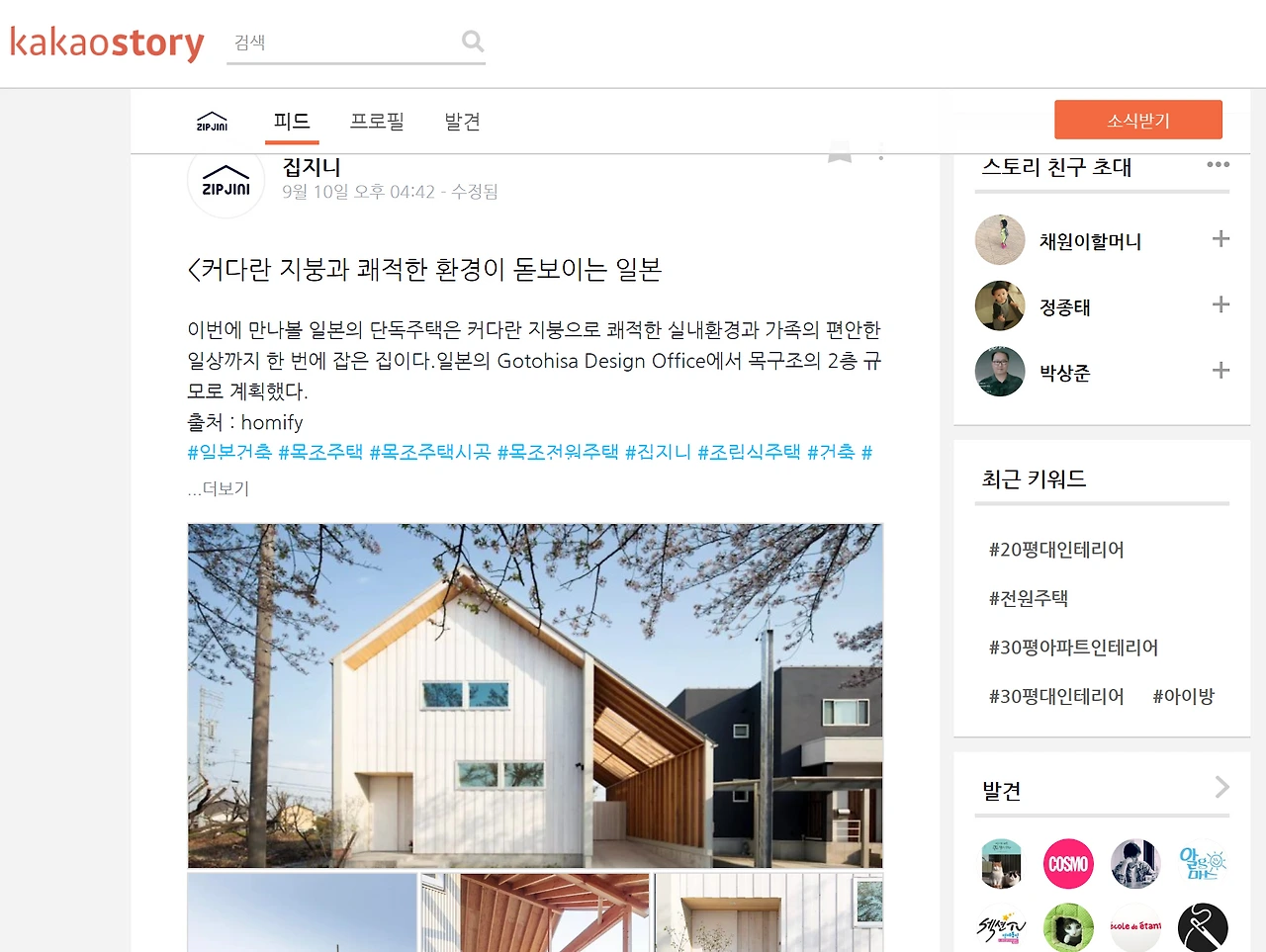Open the pink COSMO channel icon
1266x952 pixels.
[x=1068, y=864]
